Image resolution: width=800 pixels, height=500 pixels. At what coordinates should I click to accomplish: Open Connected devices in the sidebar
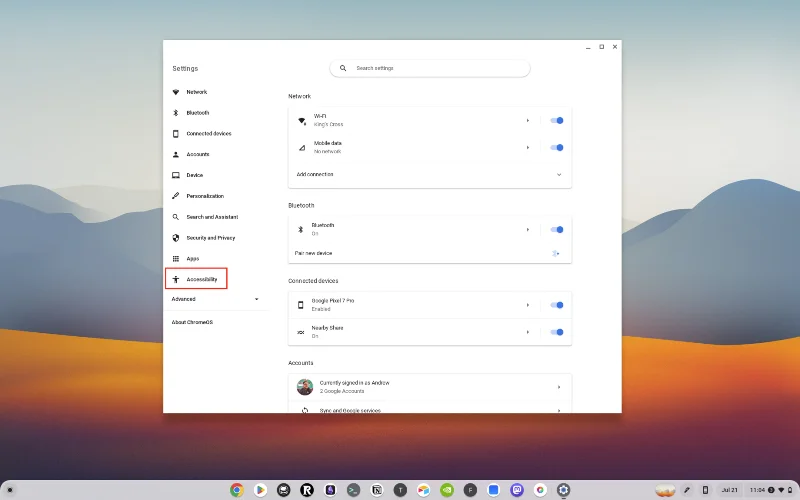point(208,134)
